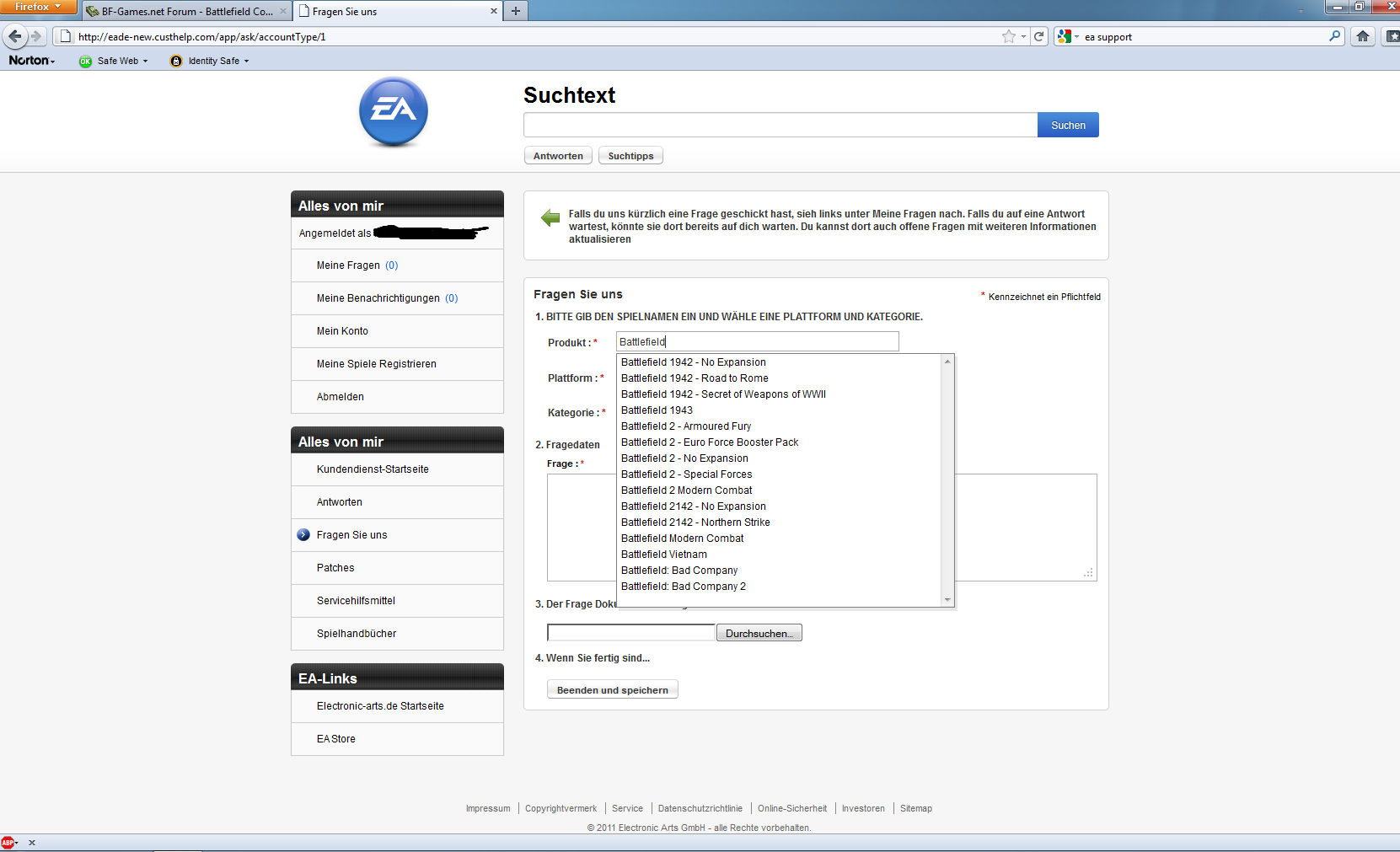Open new tab with plus button
Viewport: 1400px width, 852px height.
(516, 11)
